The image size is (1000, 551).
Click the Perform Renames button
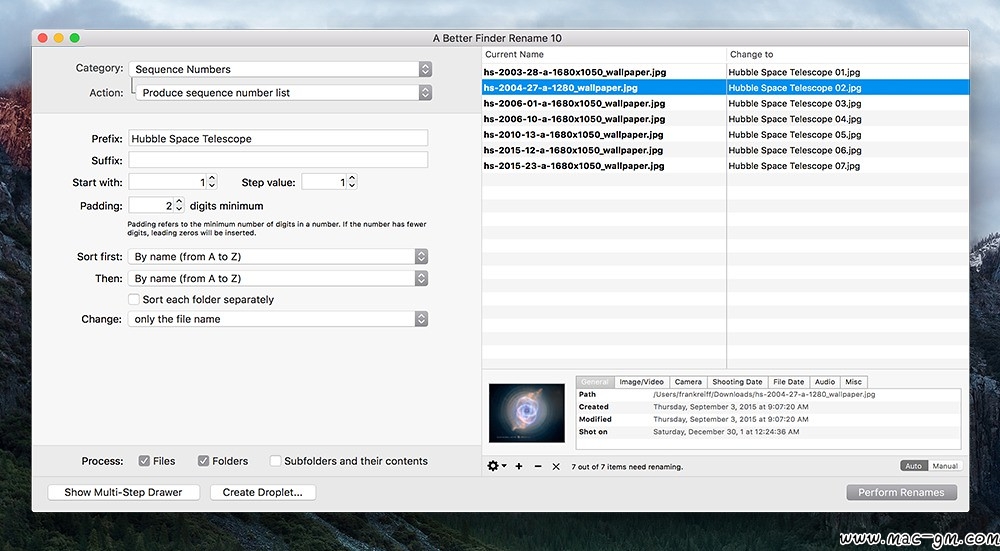click(x=901, y=492)
